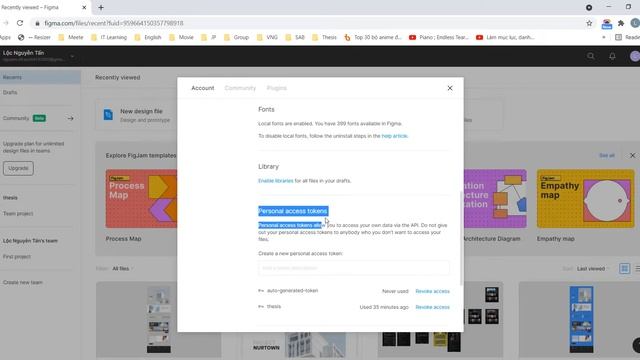The width and height of the screenshot is (640, 360).
Task: Open the Group bookmark folder
Action: pos(236,37)
